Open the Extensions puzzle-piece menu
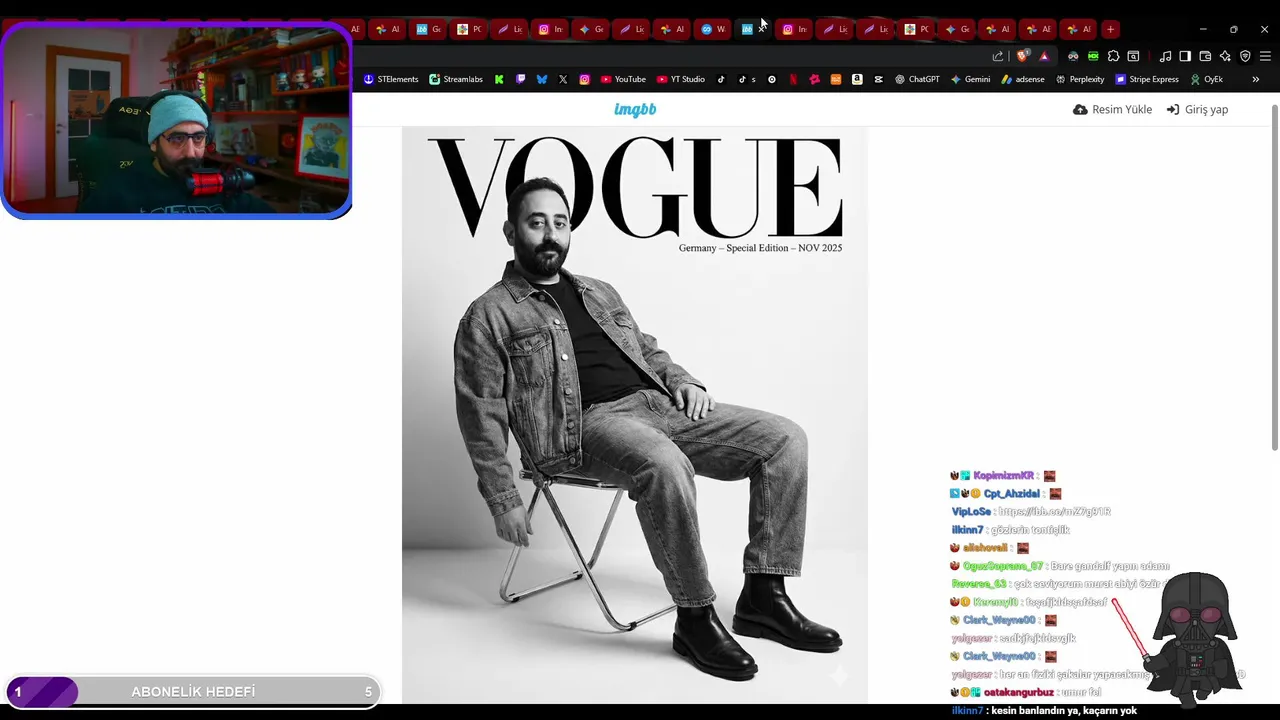The height and width of the screenshot is (720, 1280). (1113, 56)
